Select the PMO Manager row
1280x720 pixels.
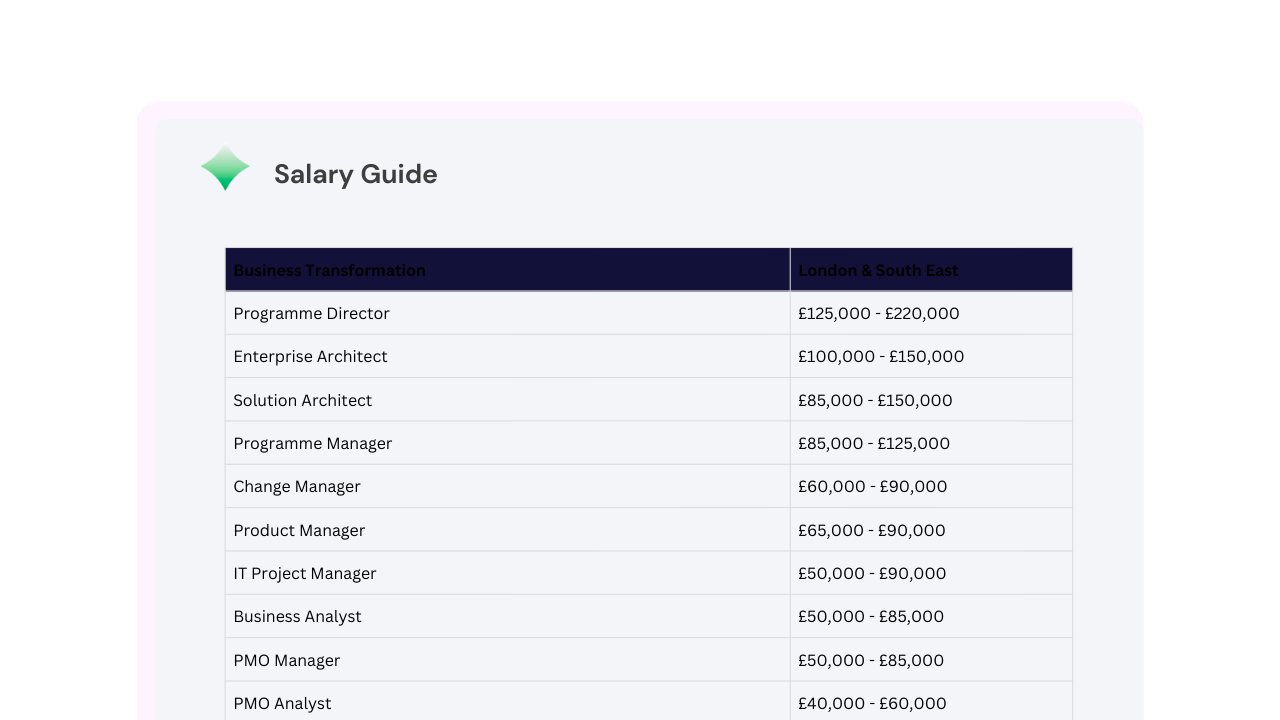(286, 660)
